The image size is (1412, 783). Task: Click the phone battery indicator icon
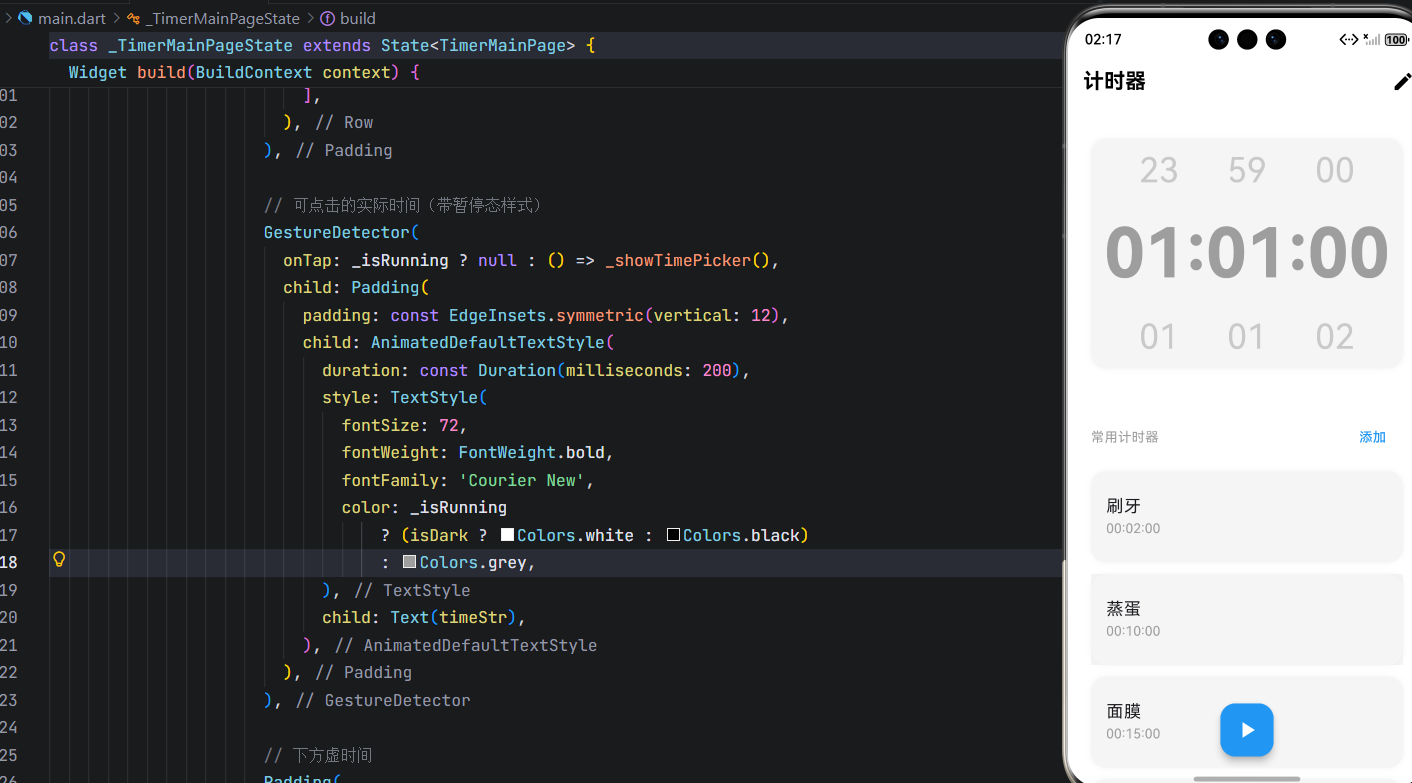coord(1397,40)
